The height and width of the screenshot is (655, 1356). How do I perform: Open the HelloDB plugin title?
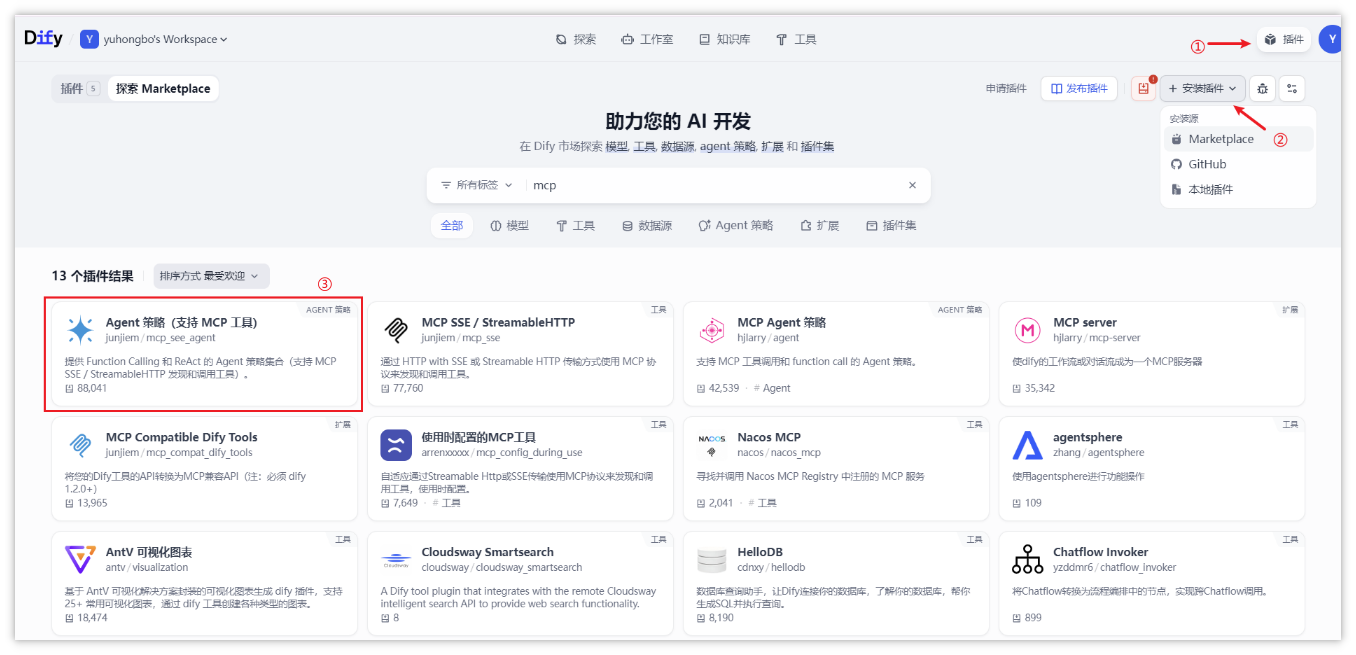pos(760,552)
